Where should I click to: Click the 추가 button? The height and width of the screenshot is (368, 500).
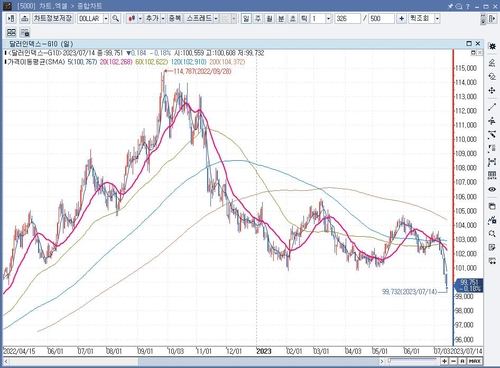coord(152,18)
